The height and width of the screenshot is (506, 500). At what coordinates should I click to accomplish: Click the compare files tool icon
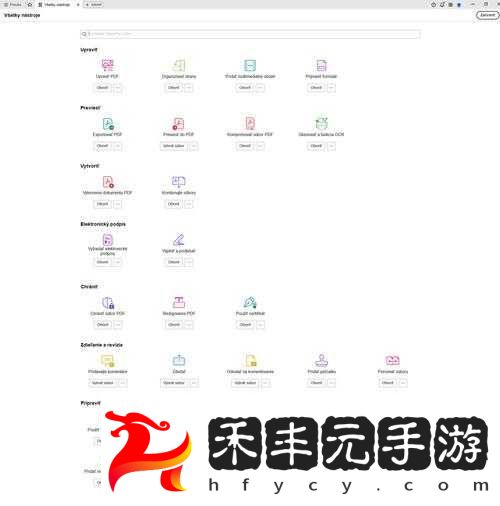pyautogui.click(x=393, y=360)
